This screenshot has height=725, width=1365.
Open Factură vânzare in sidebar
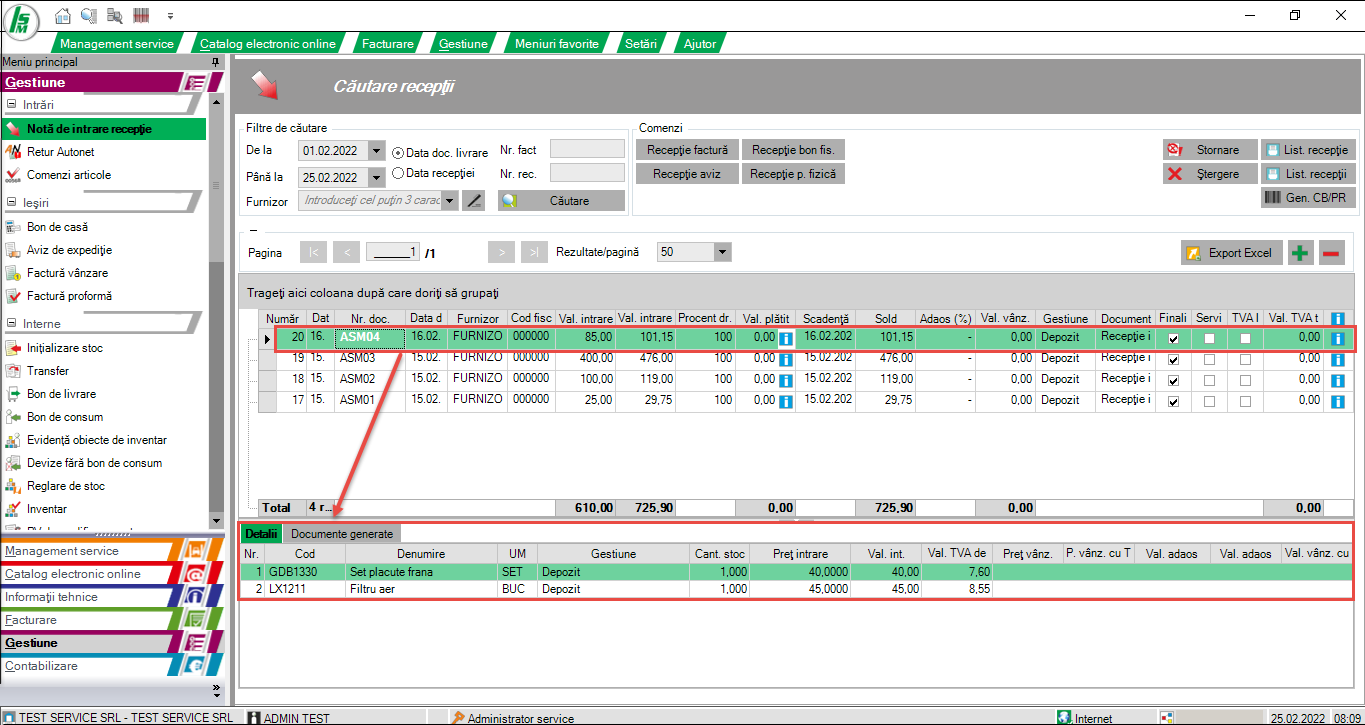(67, 273)
